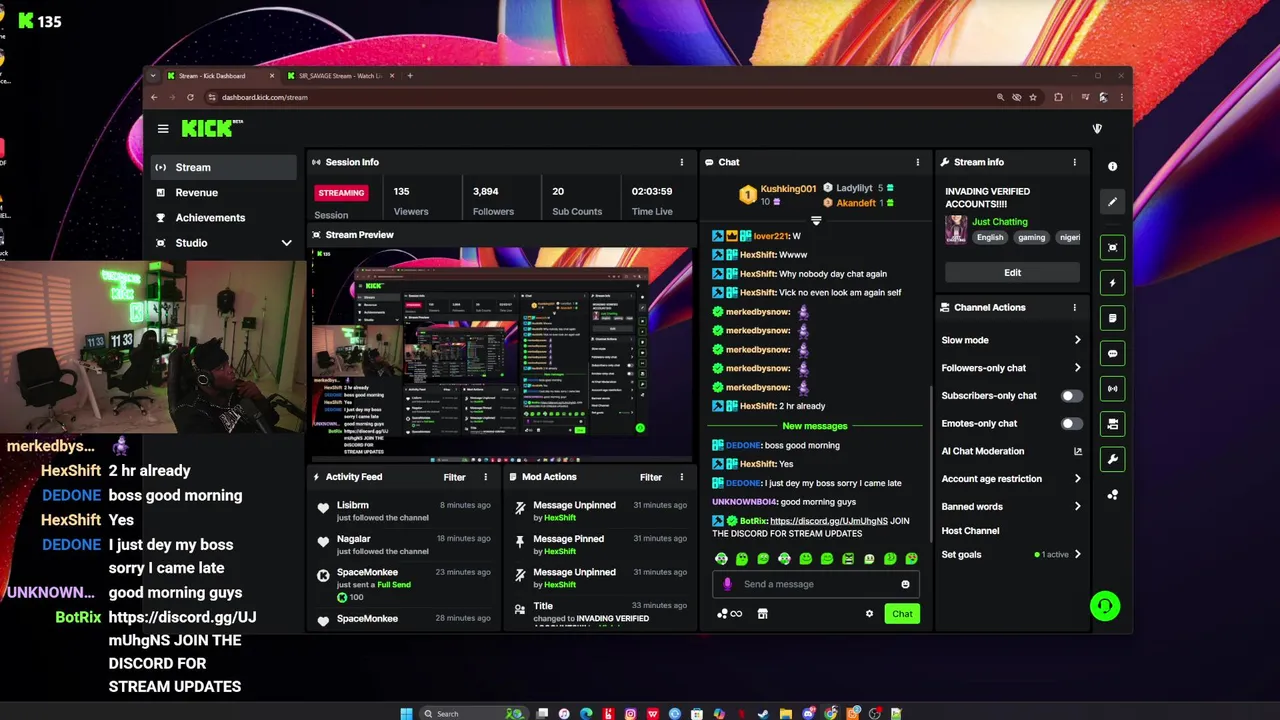
Task: Open Channel Actions three-dot menu
Action: 1075,308
